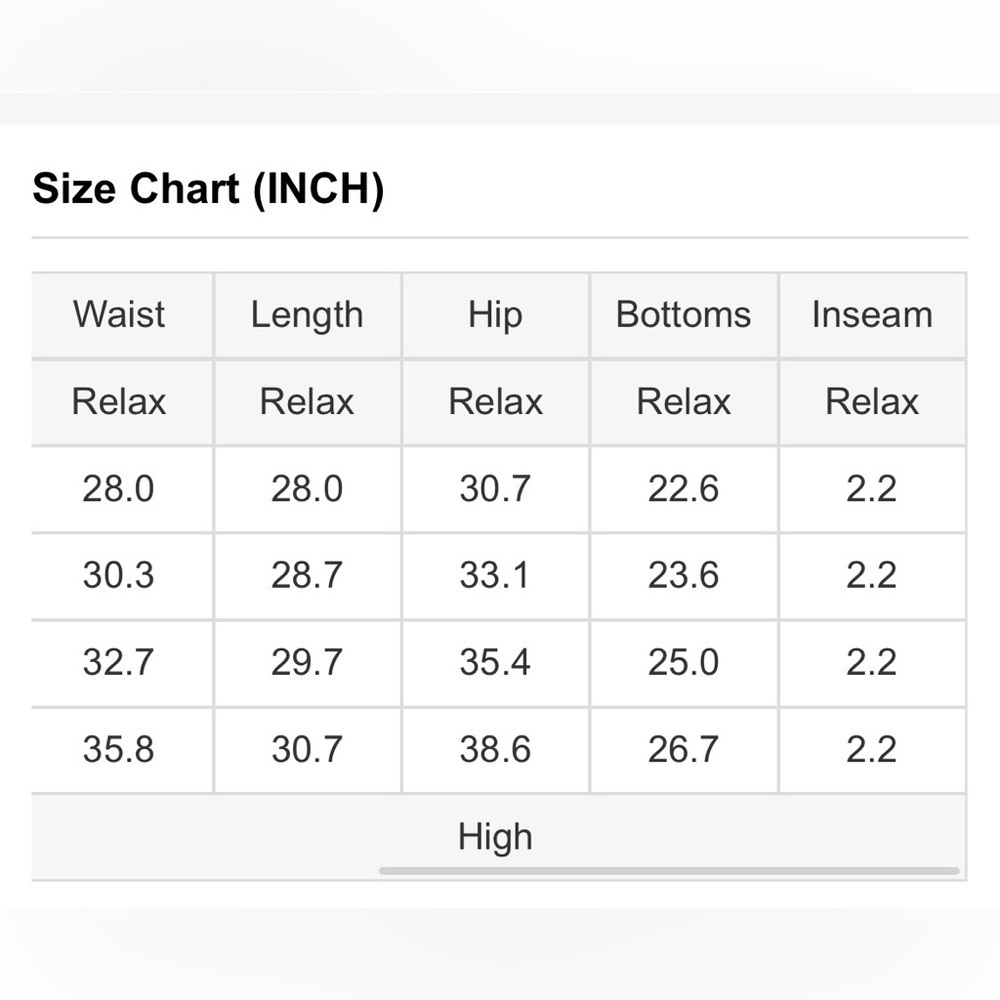Select the Hip column header
1000x1000 pixels.
(x=496, y=314)
